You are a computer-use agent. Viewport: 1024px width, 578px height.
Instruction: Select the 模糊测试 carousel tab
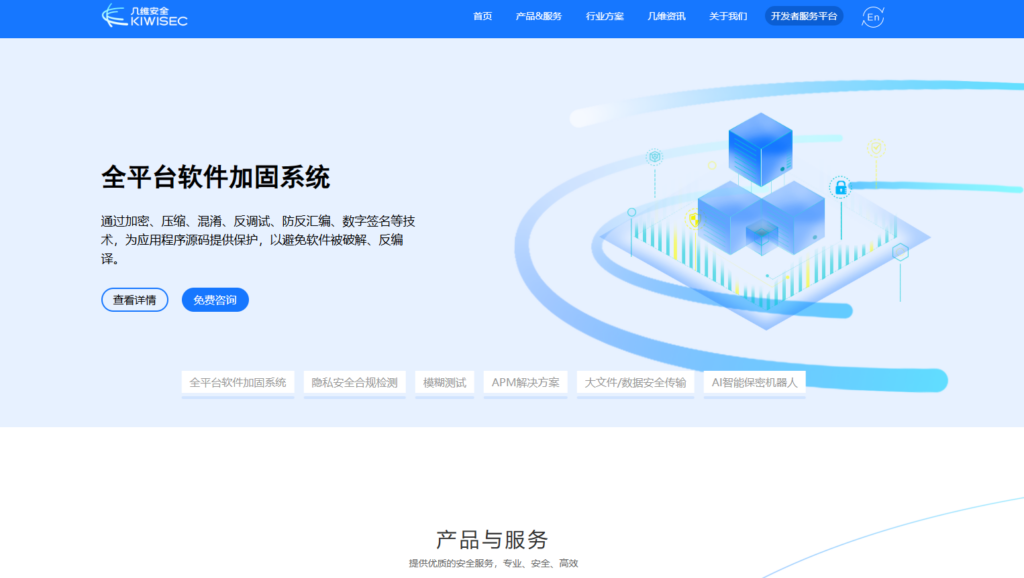click(x=443, y=382)
